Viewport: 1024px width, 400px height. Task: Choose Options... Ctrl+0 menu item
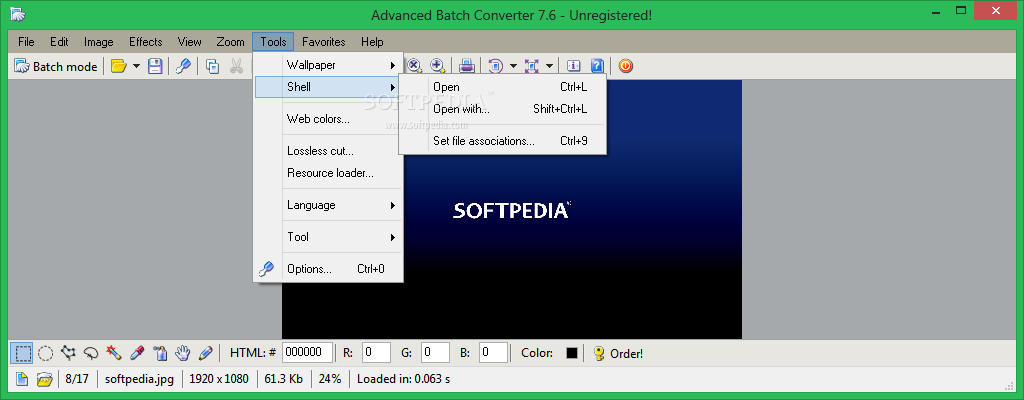point(328,269)
